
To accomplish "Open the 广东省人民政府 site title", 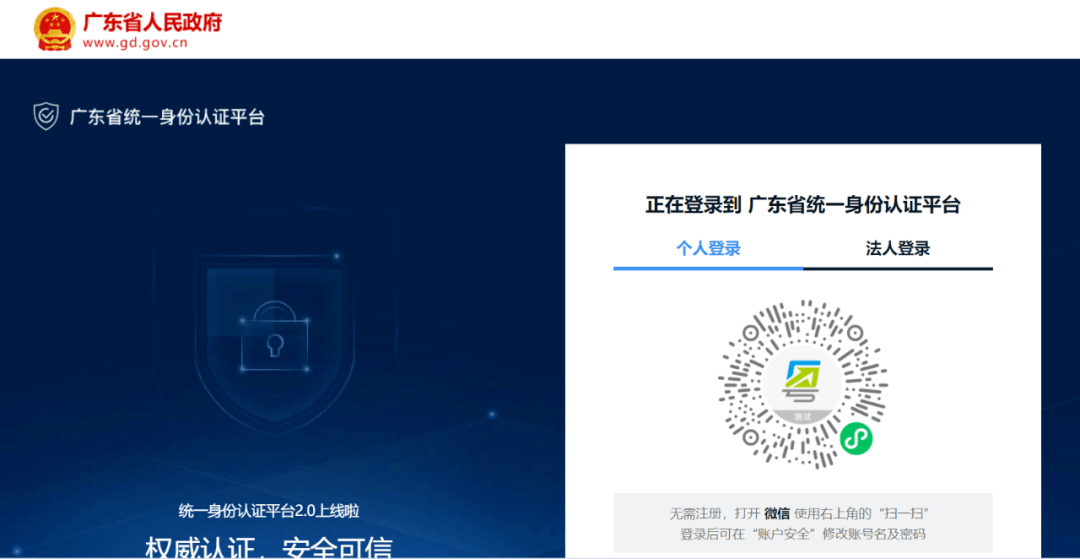I will [x=152, y=21].
